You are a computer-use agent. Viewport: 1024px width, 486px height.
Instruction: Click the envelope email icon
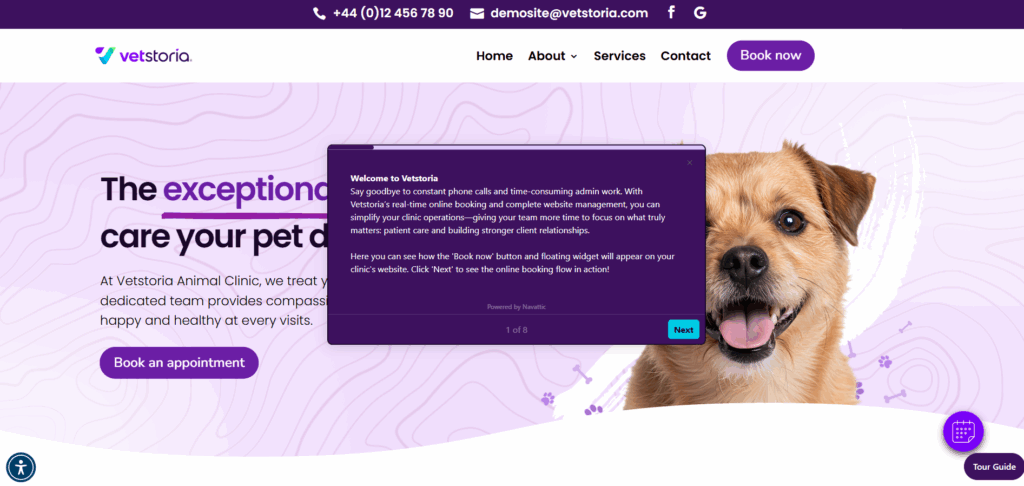[477, 13]
